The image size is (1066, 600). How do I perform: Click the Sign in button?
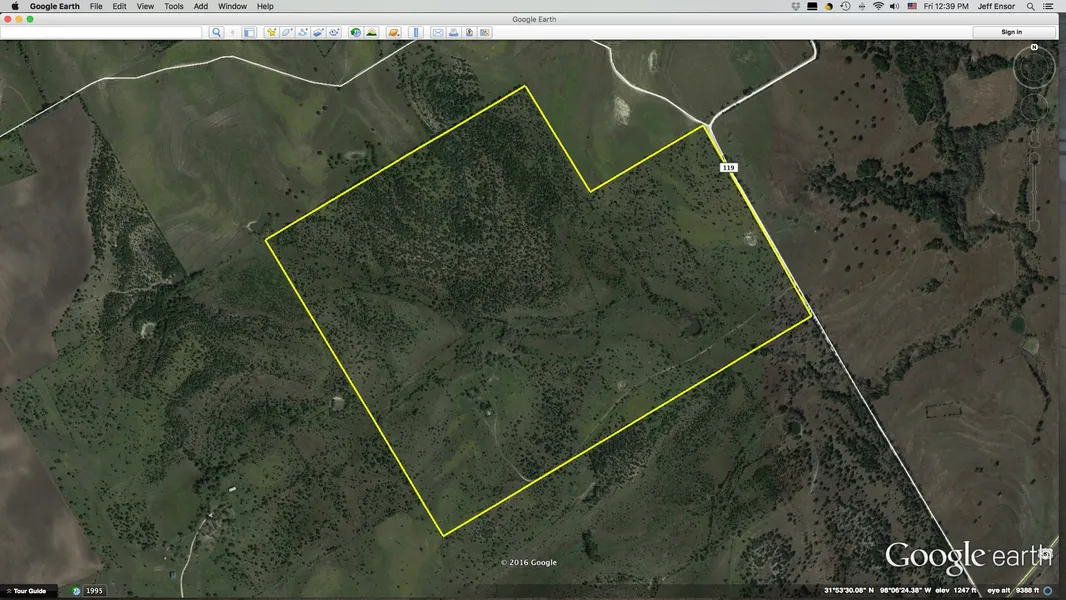point(1011,32)
